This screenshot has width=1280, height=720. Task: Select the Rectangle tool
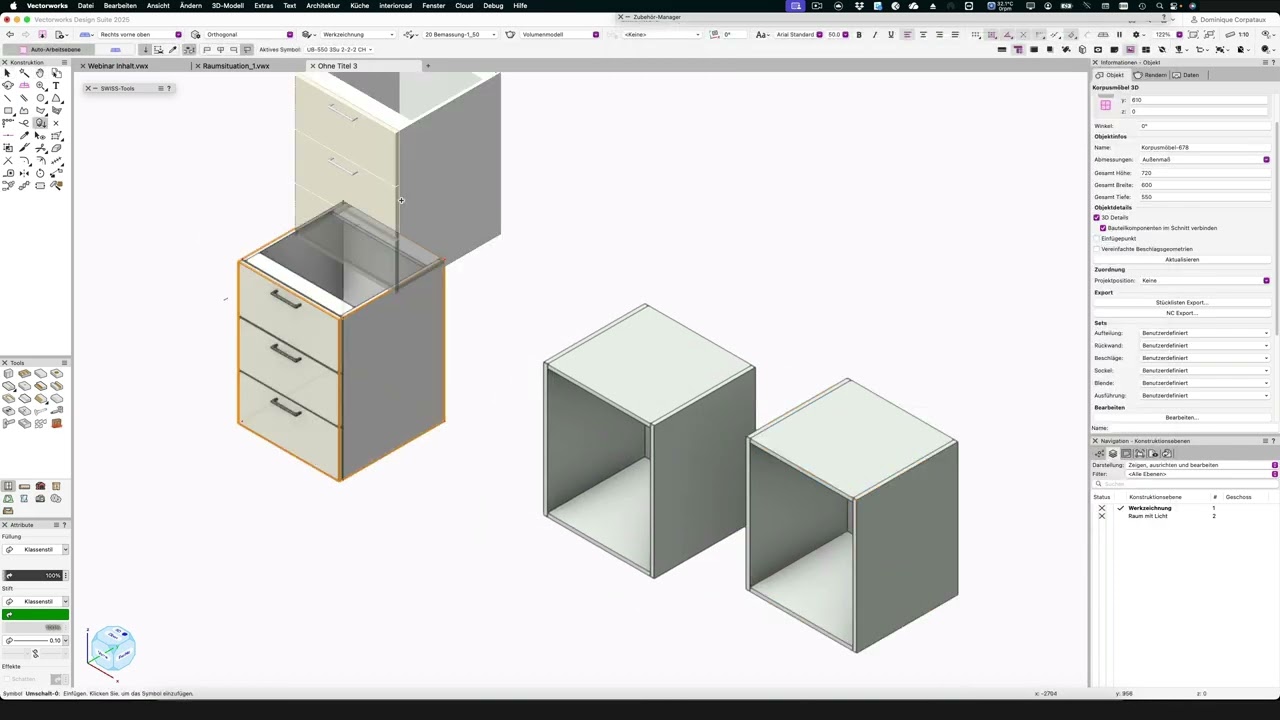tap(8, 111)
